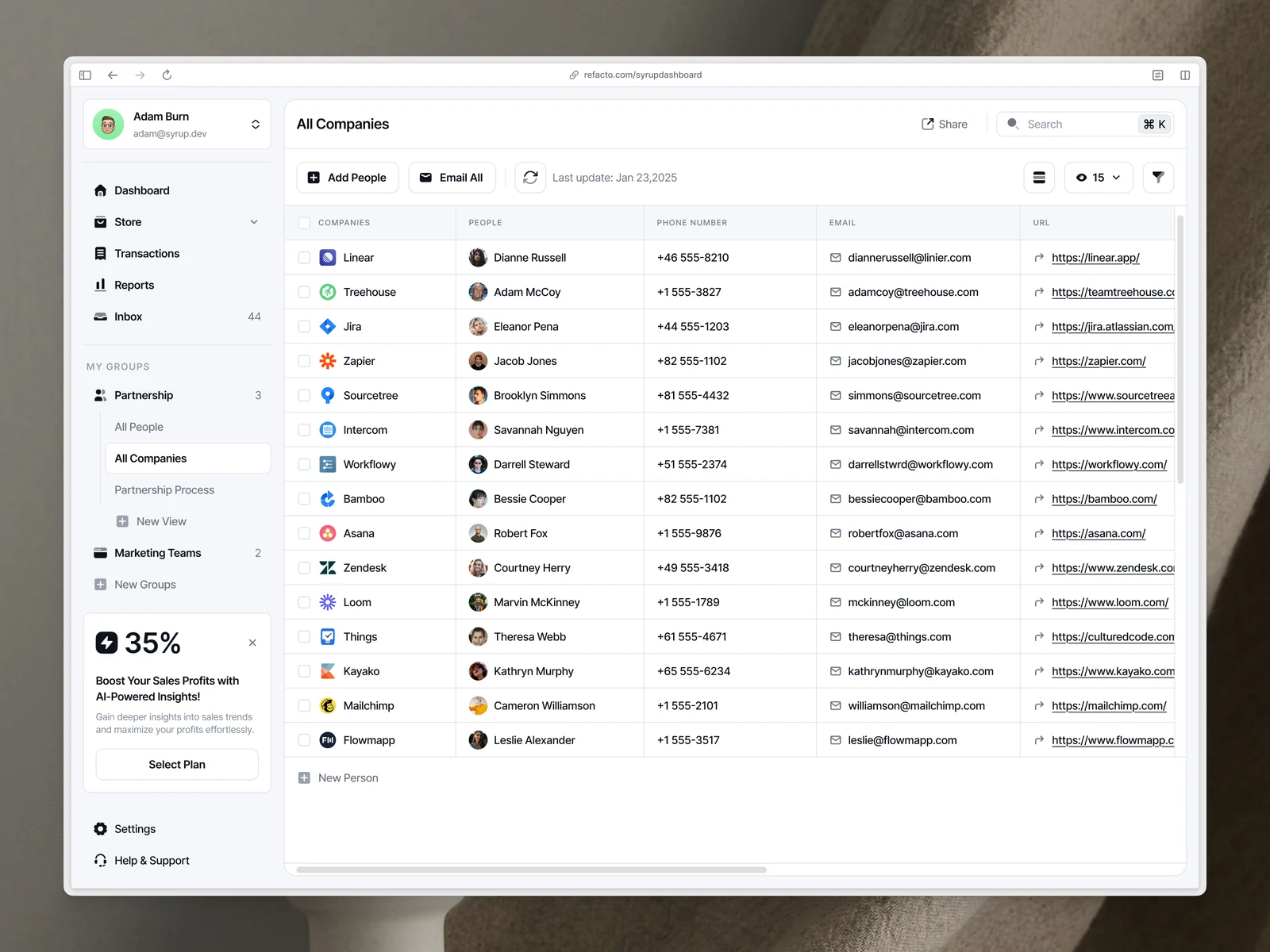This screenshot has height=952, width=1270.
Task: Go back with the browser back arrow
Action: coord(113,75)
